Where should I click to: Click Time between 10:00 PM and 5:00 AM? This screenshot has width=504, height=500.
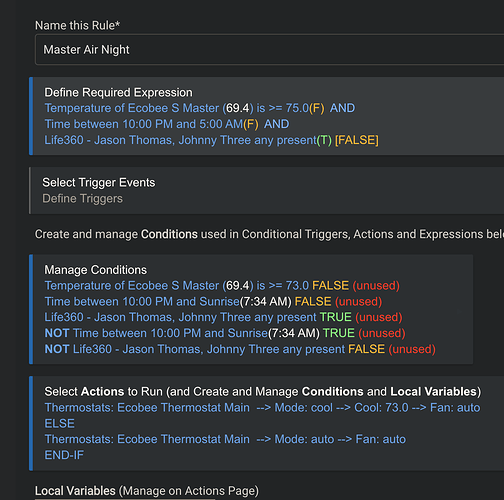tap(167, 124)
